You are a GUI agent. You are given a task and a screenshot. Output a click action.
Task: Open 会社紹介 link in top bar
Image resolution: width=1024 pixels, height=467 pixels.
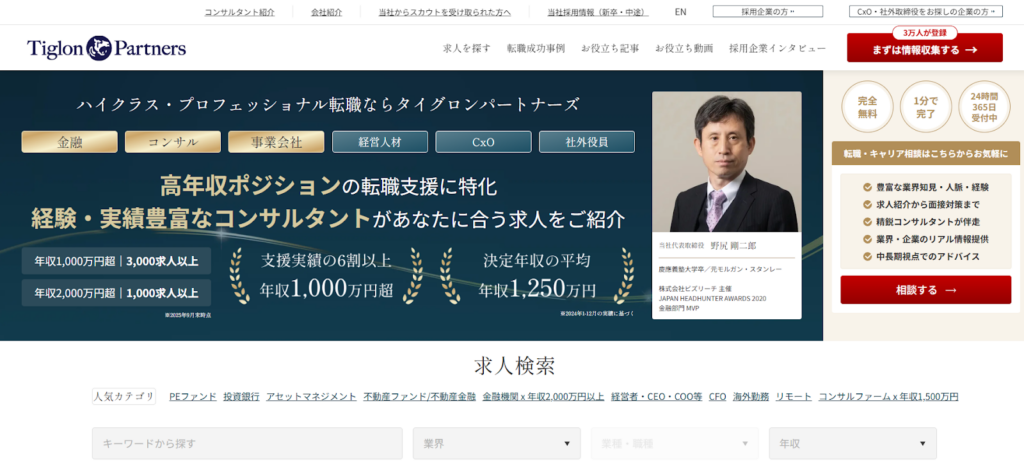tap(327, 12)
